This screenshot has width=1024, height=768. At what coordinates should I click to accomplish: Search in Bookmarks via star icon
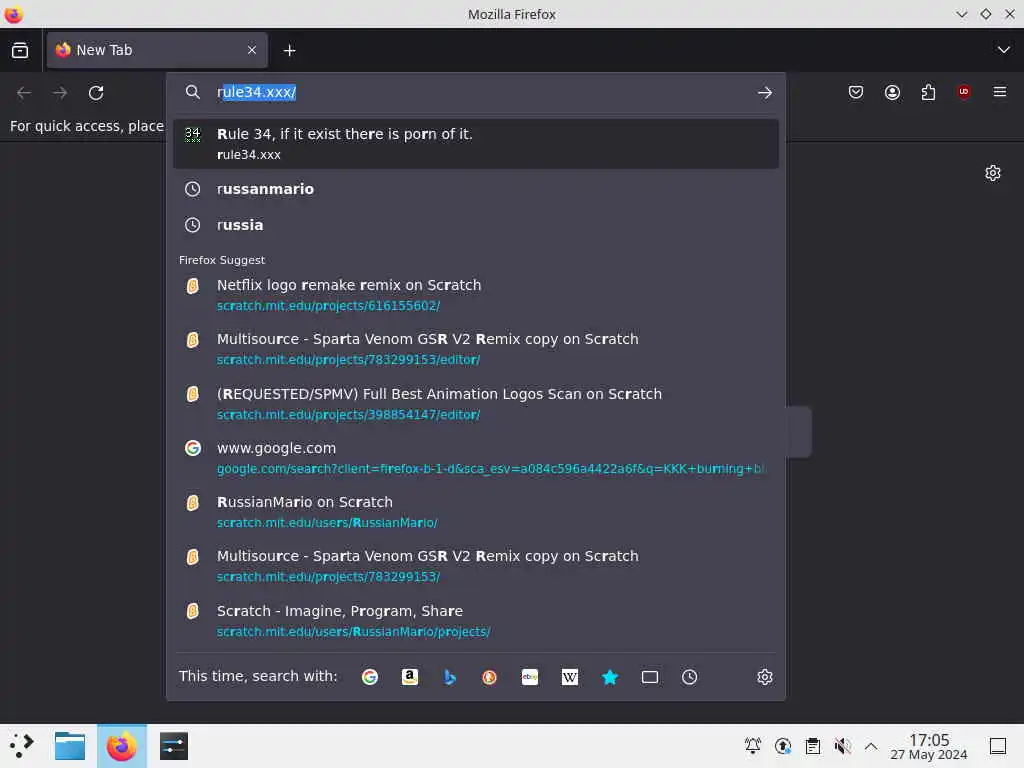[x=610, y=677]
